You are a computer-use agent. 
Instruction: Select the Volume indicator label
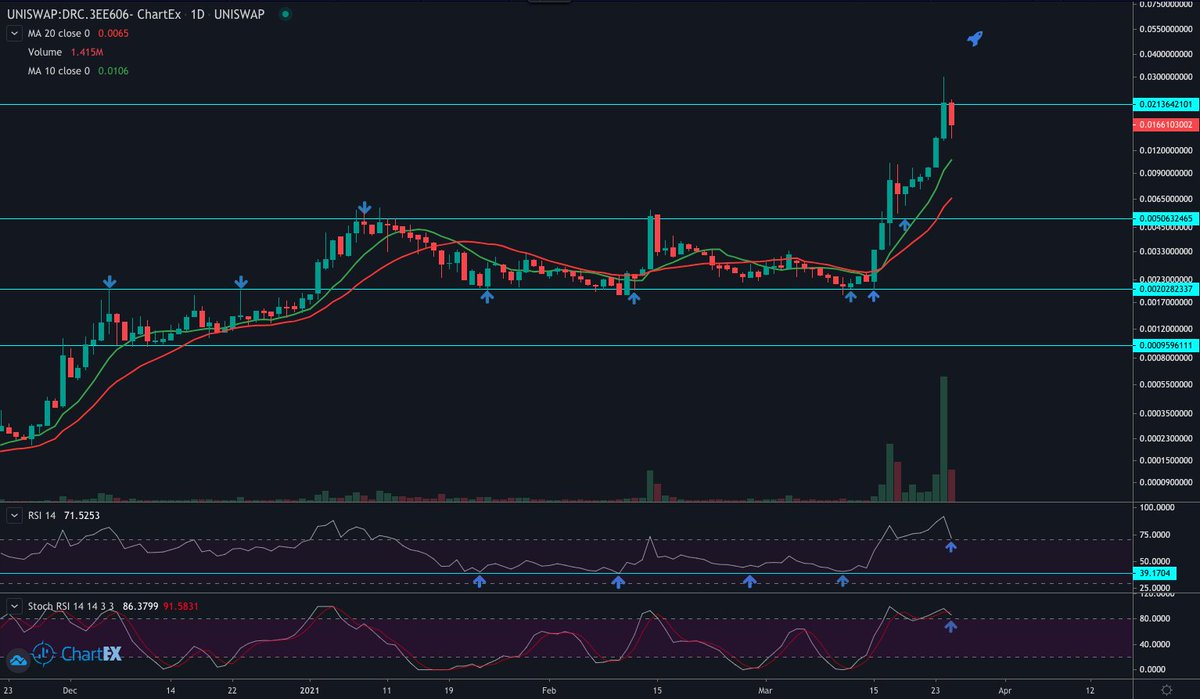[x=44, y=52]
